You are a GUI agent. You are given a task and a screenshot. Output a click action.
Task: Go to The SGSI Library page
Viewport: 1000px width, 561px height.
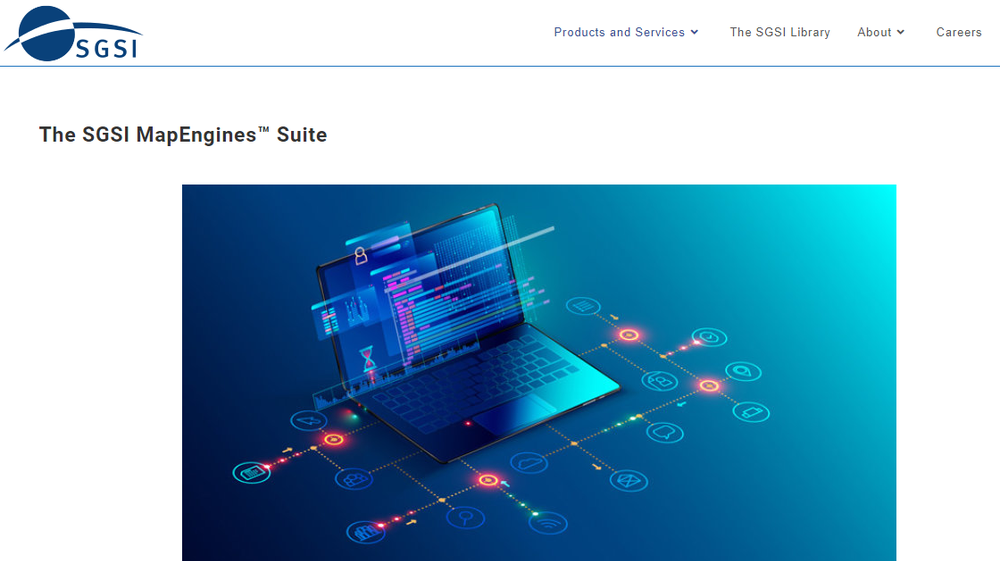[779, 32]
